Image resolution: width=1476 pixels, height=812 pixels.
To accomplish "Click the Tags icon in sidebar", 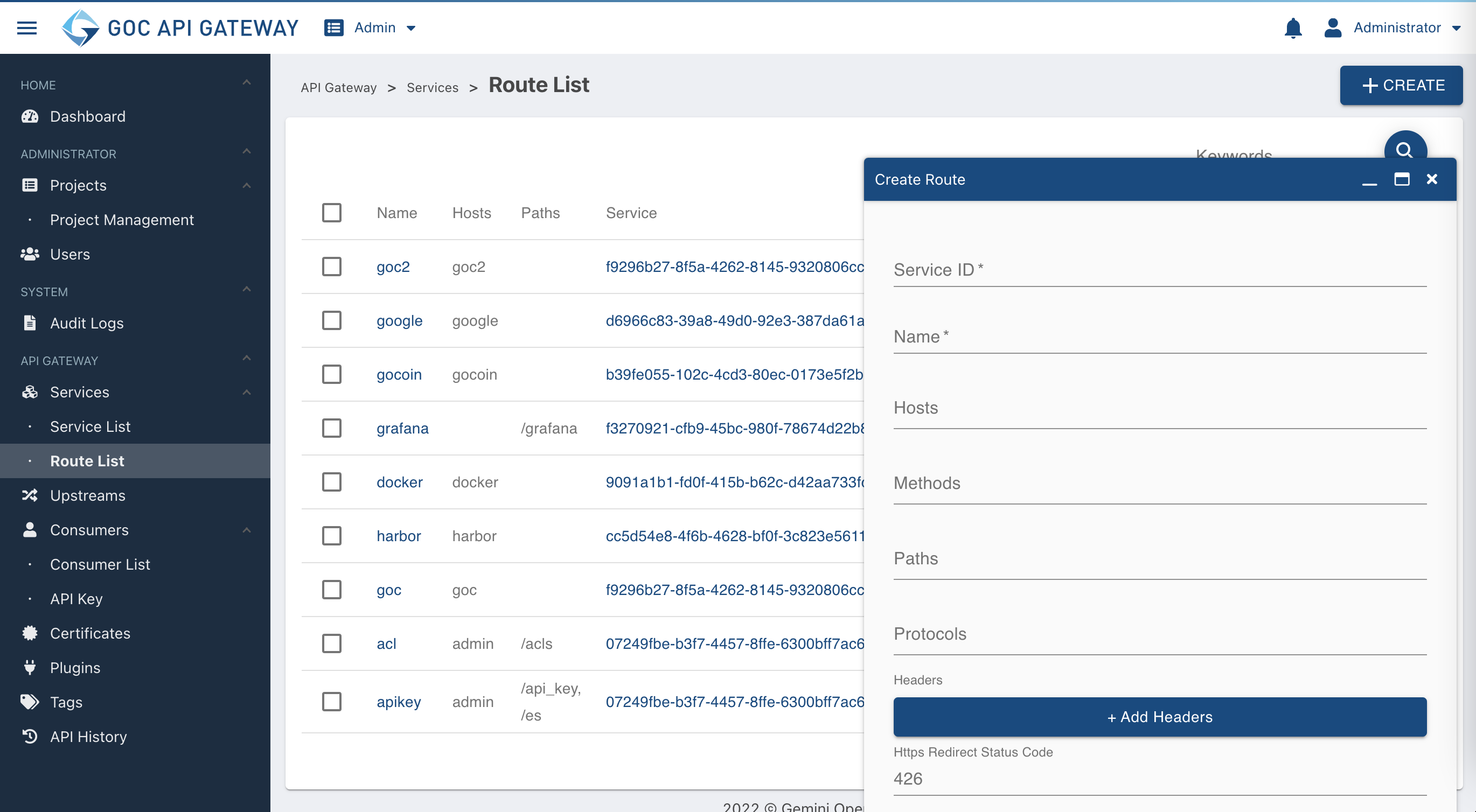I will (x=30, y=702).
